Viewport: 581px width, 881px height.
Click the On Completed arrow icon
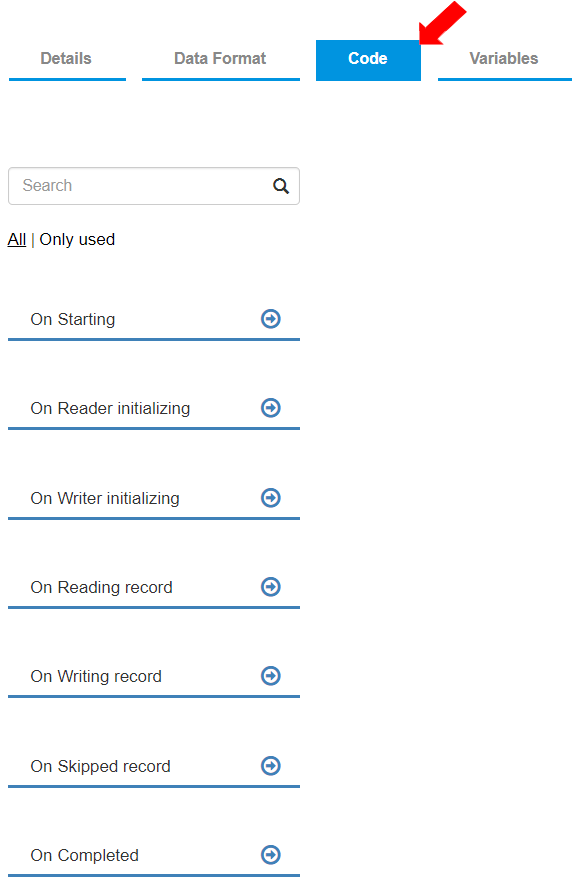pyautogui.click(x=270, y=855)
